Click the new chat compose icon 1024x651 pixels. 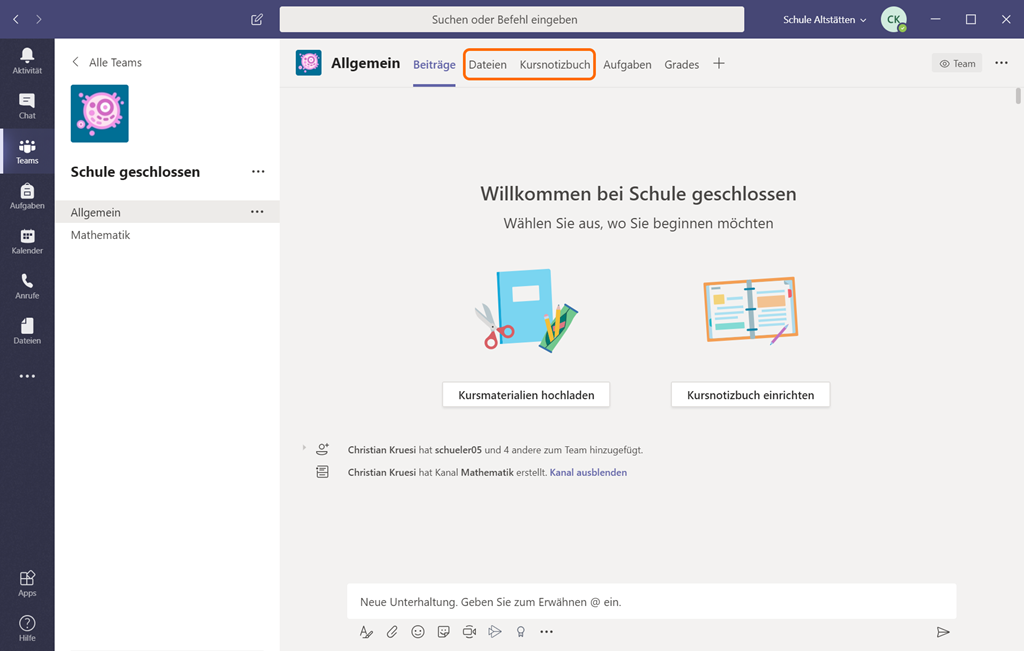257,19
